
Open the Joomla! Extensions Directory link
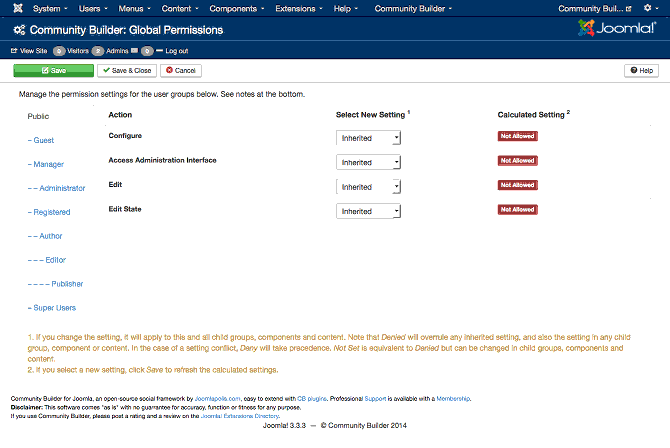tap(240, 416)
